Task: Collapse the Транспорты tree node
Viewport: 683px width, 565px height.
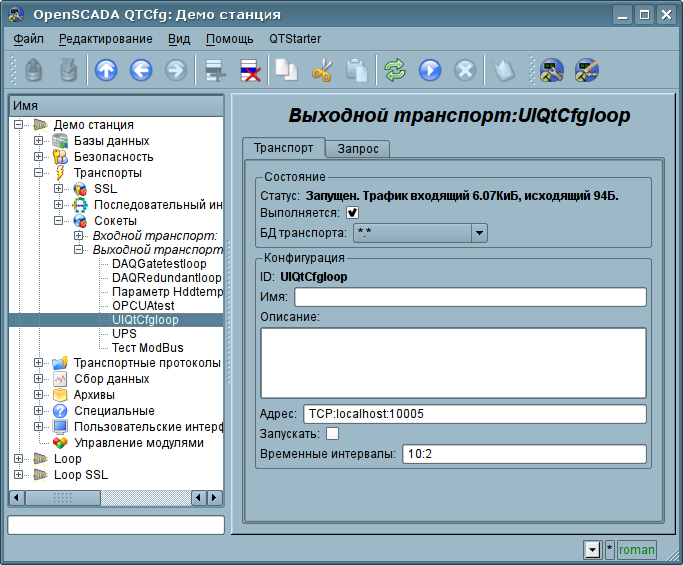Action: 38,173
